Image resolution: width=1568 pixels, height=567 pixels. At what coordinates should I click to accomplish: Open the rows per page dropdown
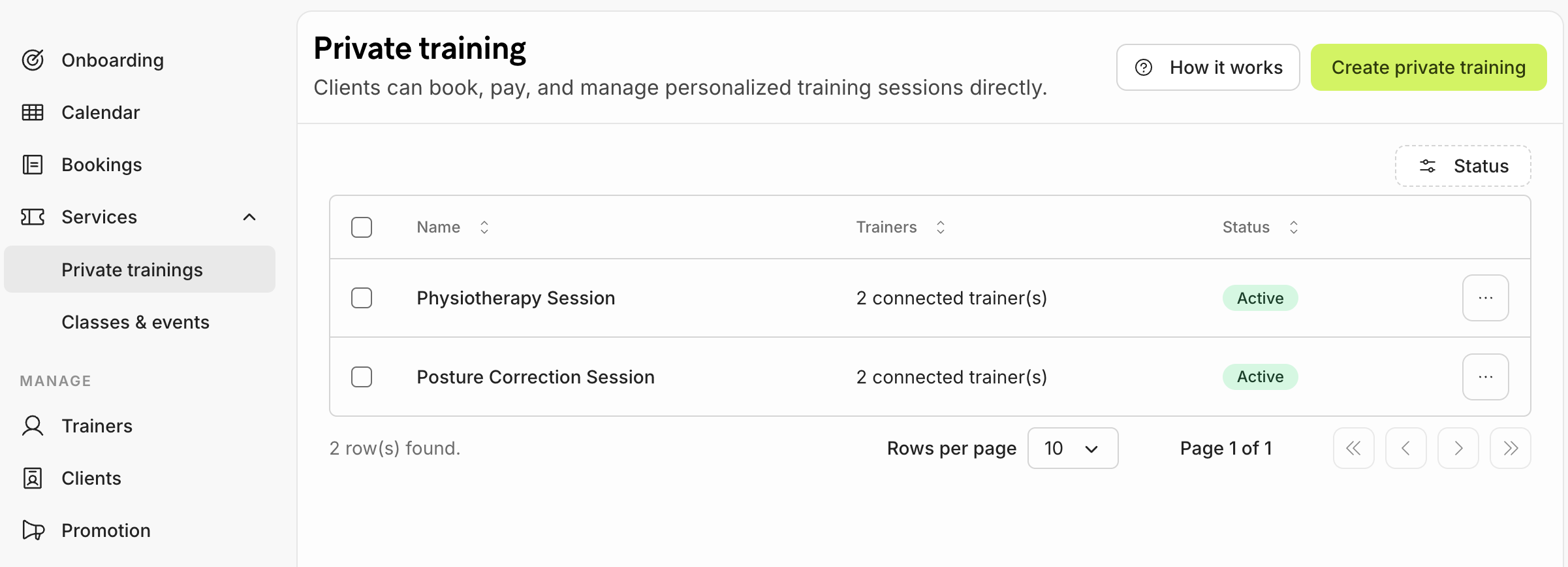coord(1073,448)
